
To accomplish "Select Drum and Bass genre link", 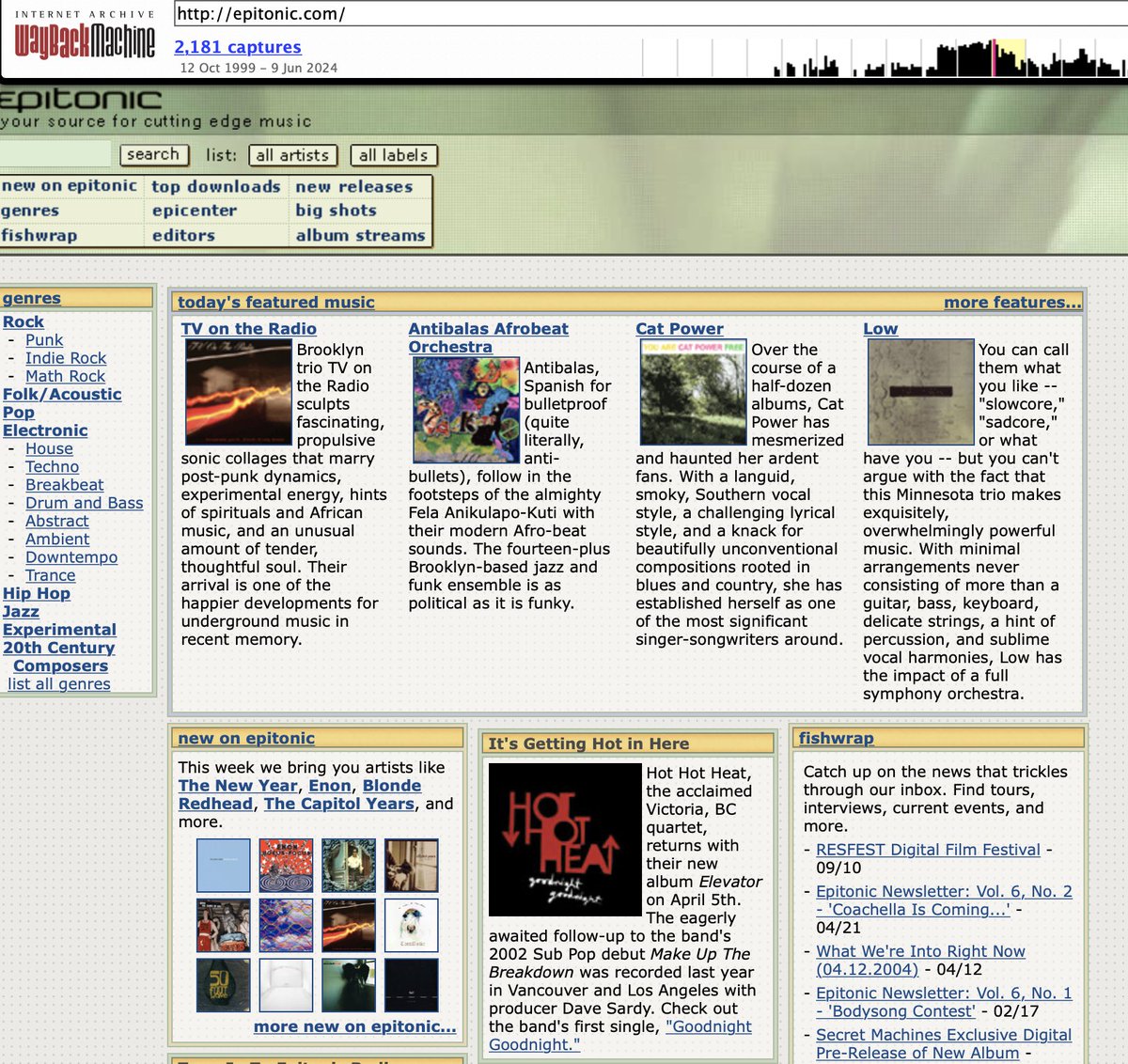I will 85,503.
